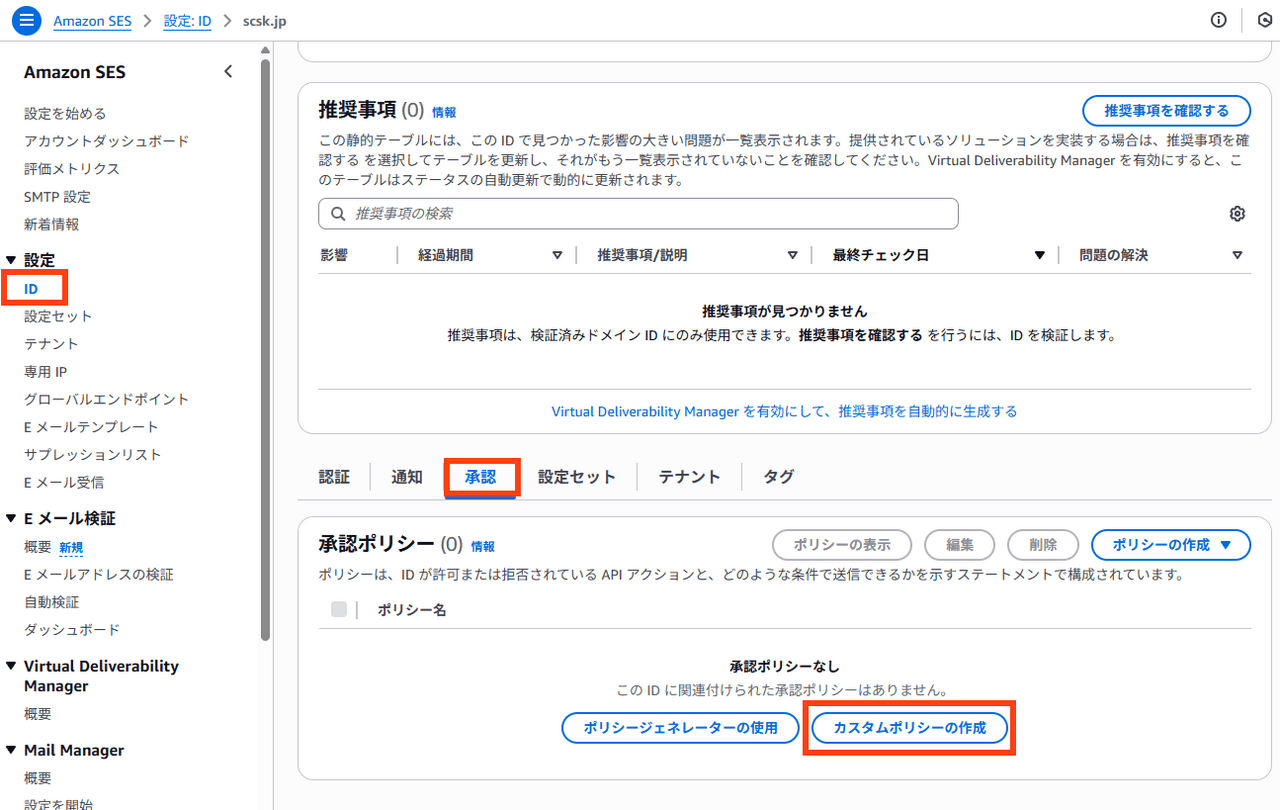Open the hamburger navigation menu
Image resolution: width=1280 pixels, height=810 pixels.
(27, 20)
